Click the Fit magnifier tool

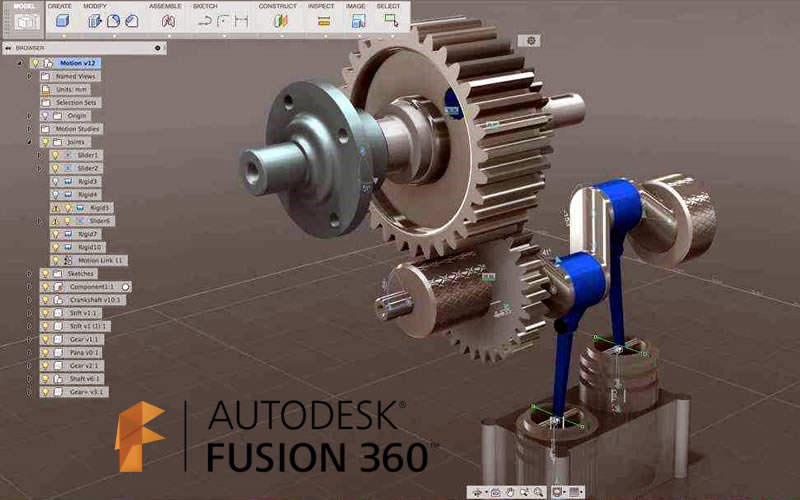pos(538,492)
